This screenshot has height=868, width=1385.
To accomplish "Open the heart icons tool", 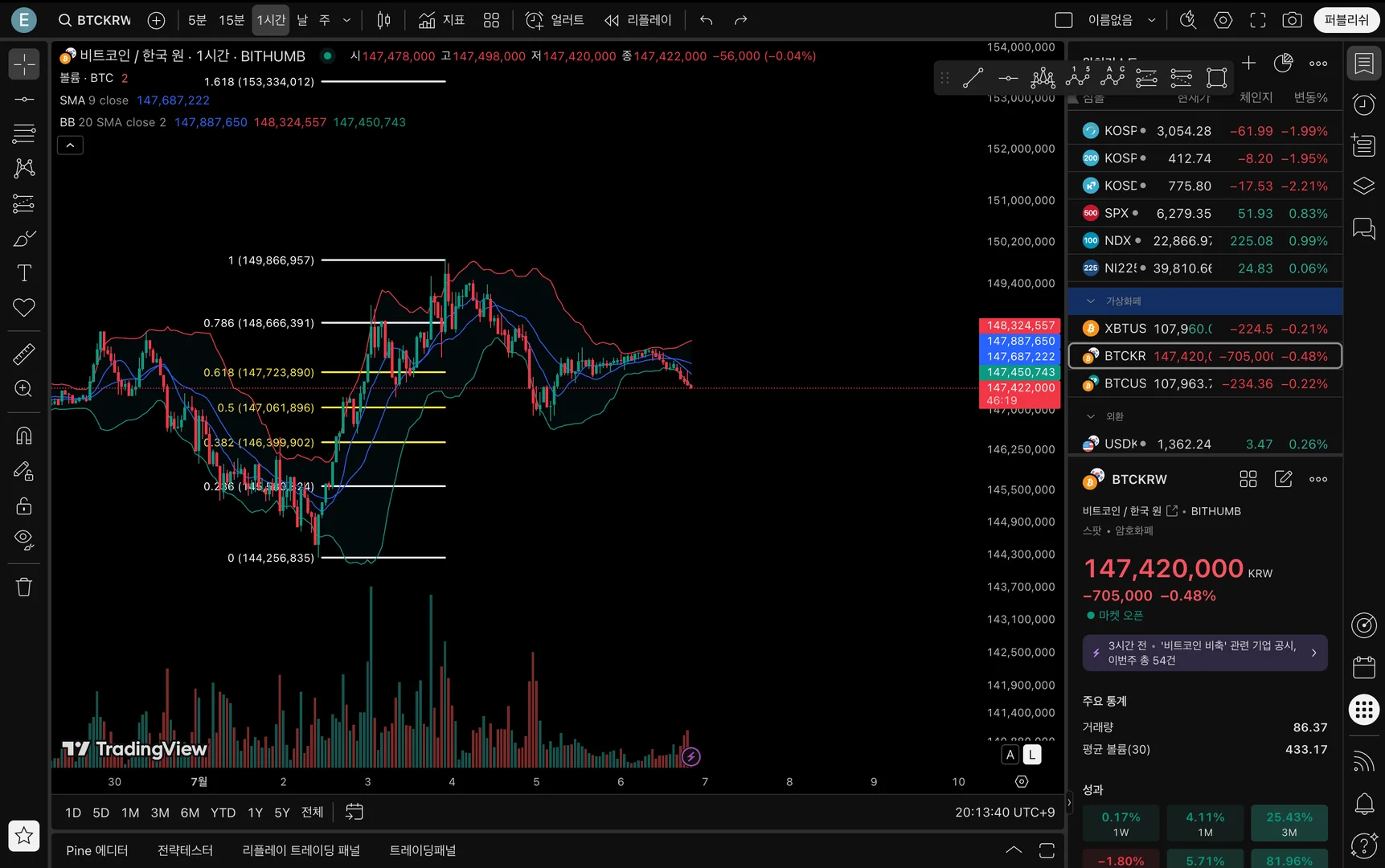I will (24, 308).
